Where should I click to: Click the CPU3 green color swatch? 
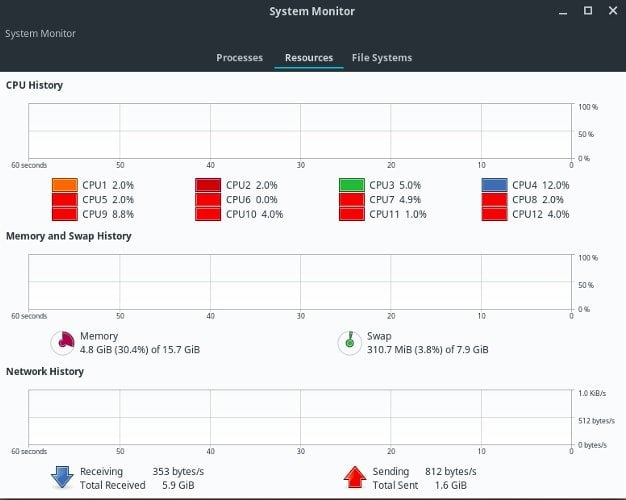(352, 185)
